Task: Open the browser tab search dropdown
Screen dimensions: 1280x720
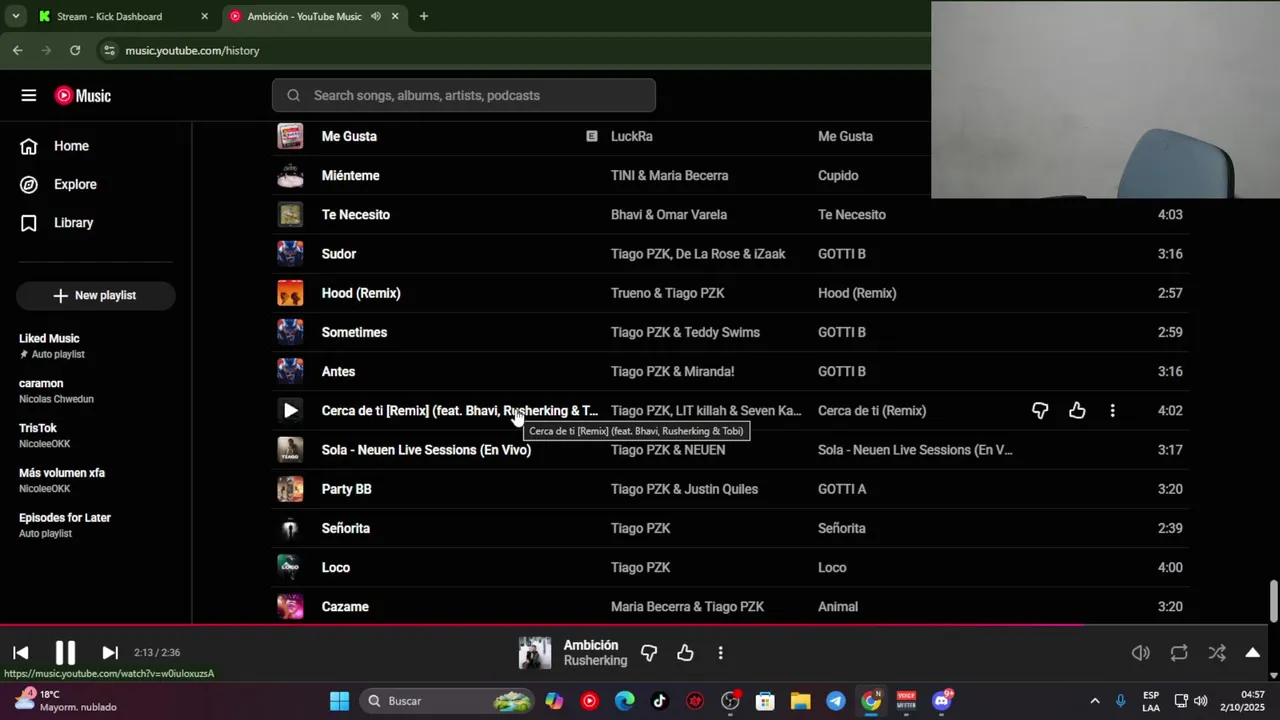Action: (x=15, y=16)
